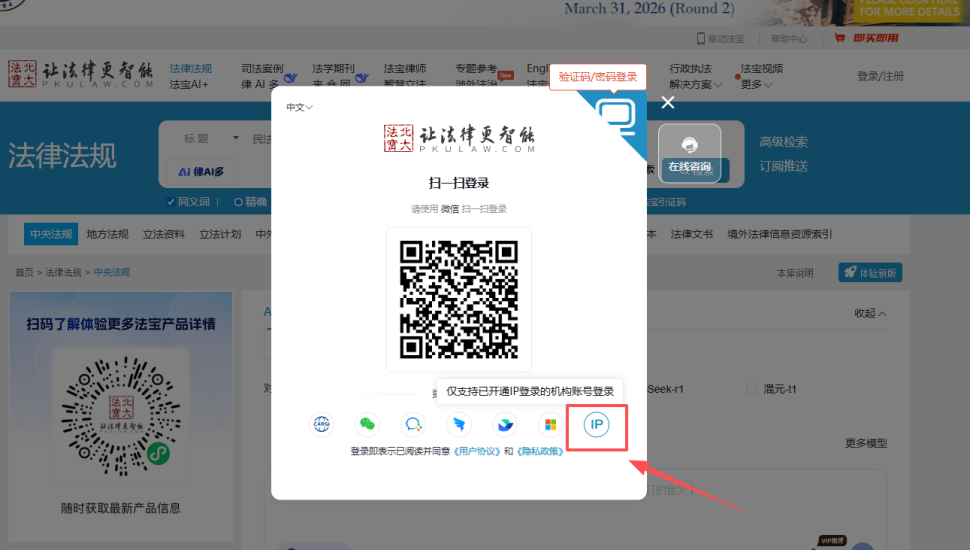
Task: Open the 中文 language dropdown
Action: point(299,108)
